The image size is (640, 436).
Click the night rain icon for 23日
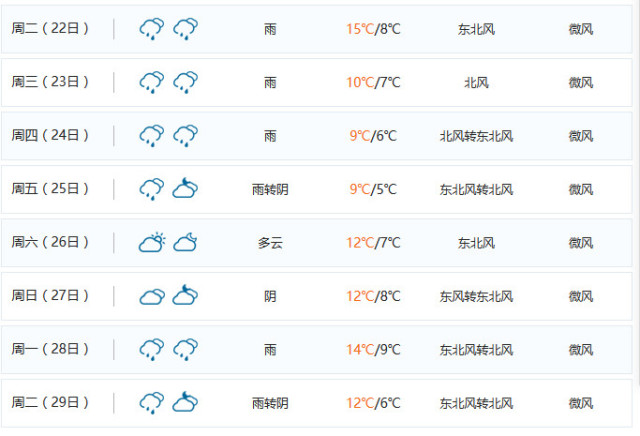click(x=186, y=82)
